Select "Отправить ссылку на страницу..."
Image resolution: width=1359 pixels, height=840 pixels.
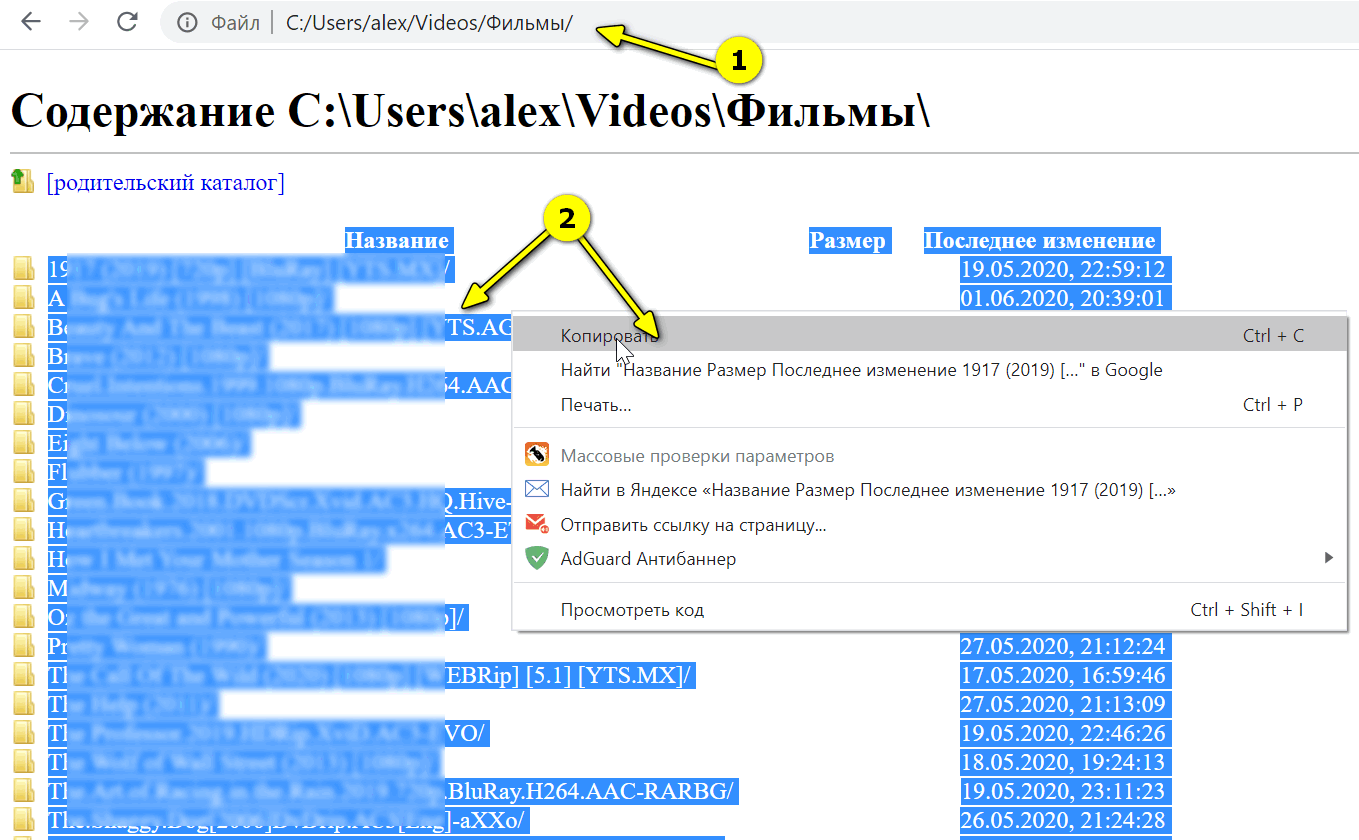click(x=930, y=524)
